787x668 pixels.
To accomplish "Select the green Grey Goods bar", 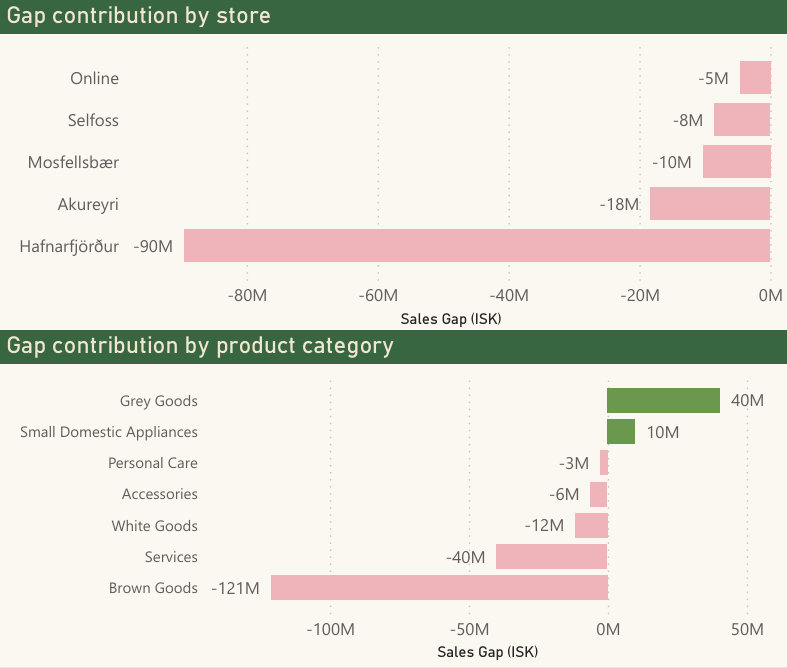I will [x=663, y=401].
